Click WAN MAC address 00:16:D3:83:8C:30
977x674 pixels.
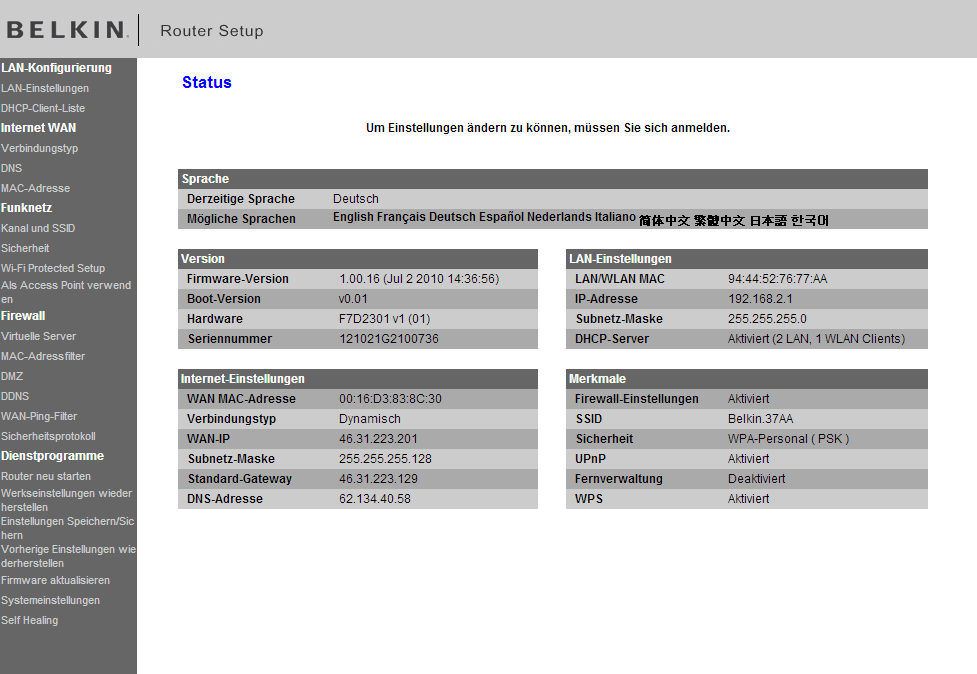[x=390, y=399]
